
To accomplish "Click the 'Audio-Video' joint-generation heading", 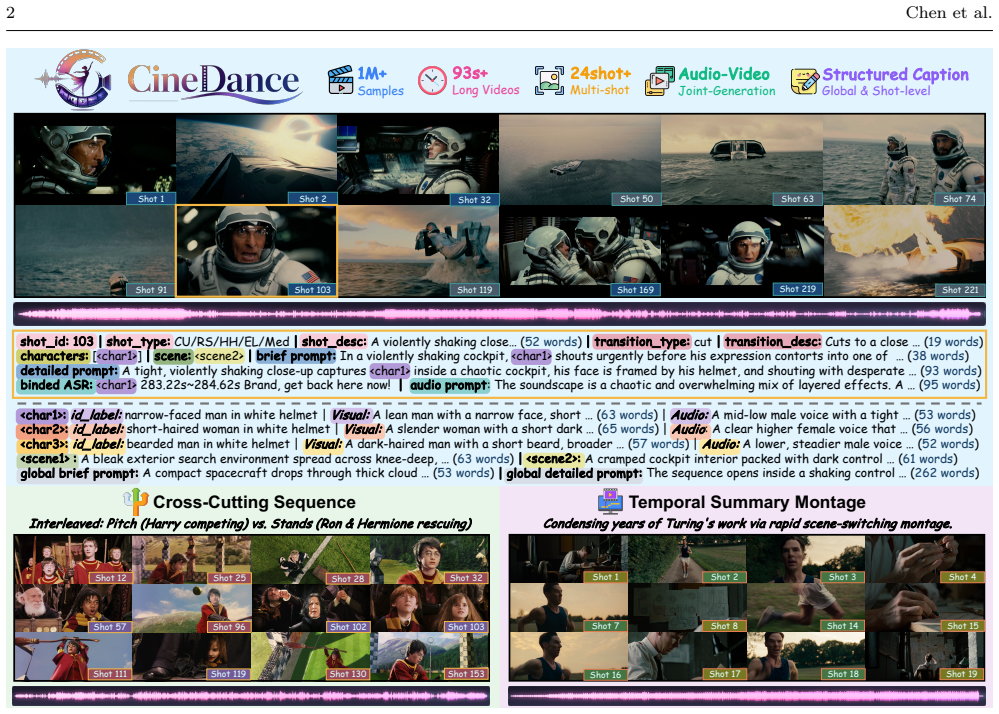I will (x=724, y=74).
